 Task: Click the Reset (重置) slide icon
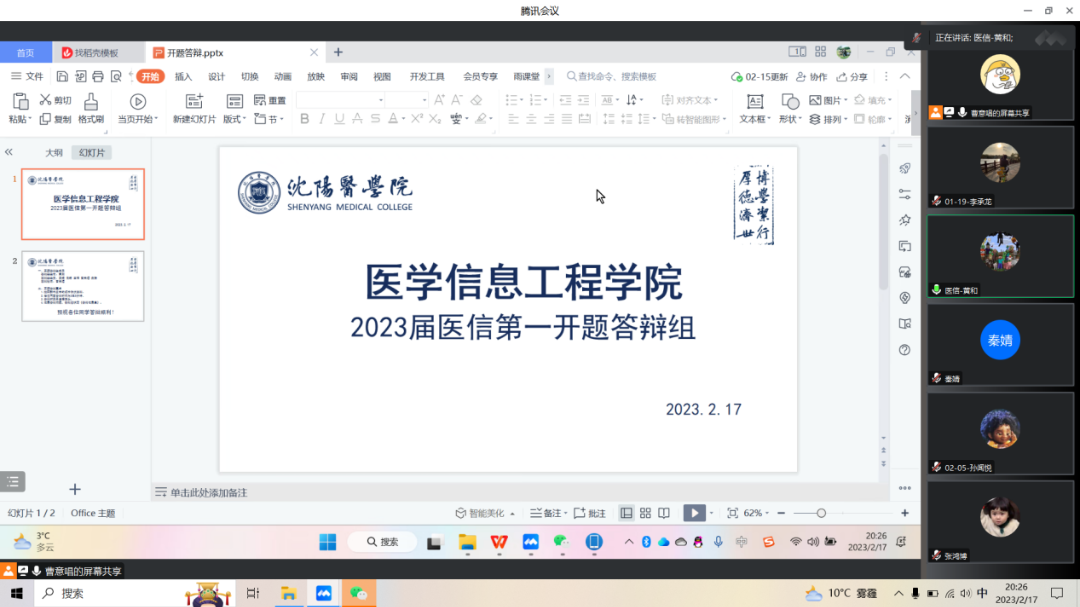tap(260, 100)
